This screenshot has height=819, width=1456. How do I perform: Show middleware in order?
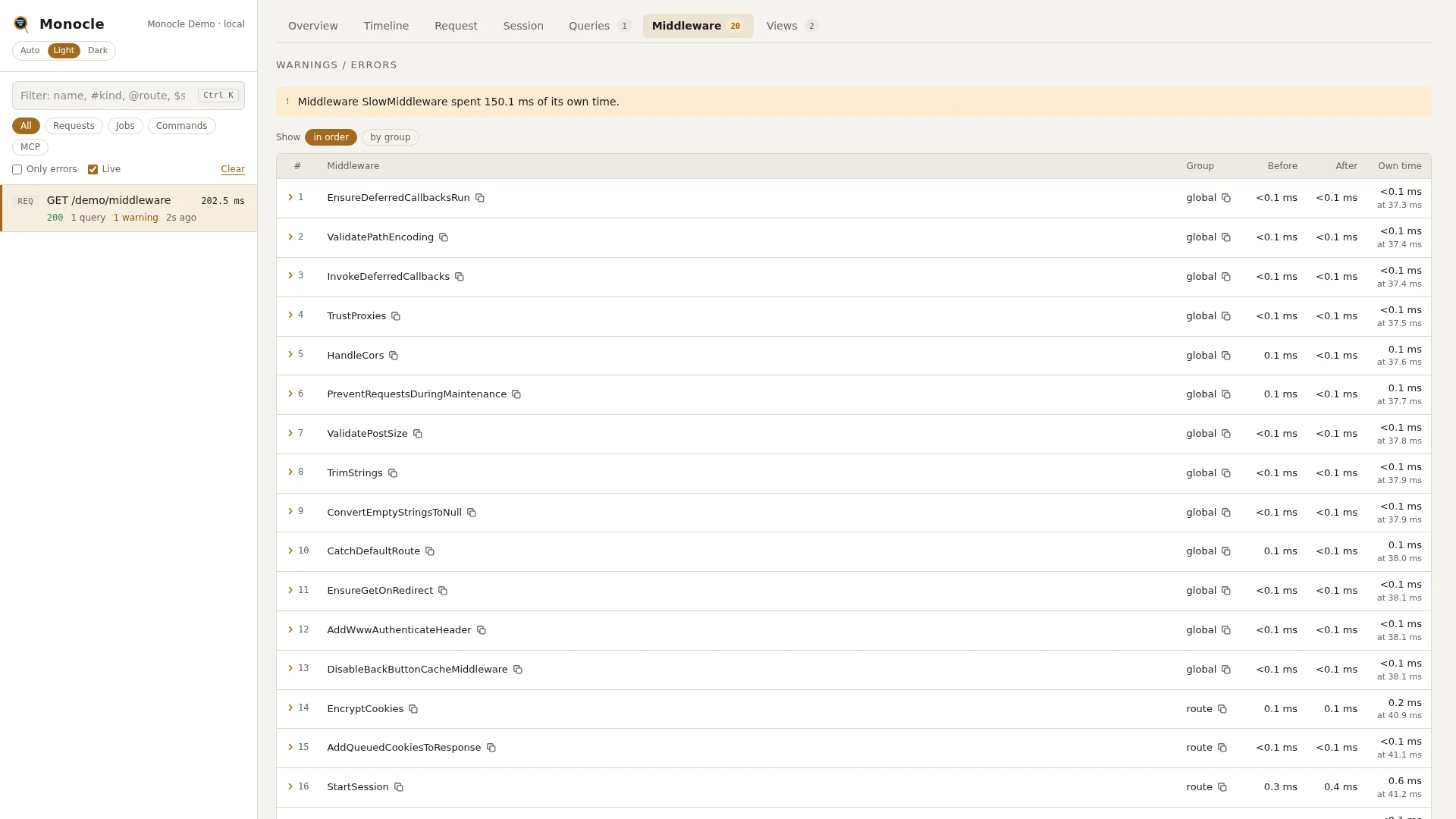(x=331, y=137)
